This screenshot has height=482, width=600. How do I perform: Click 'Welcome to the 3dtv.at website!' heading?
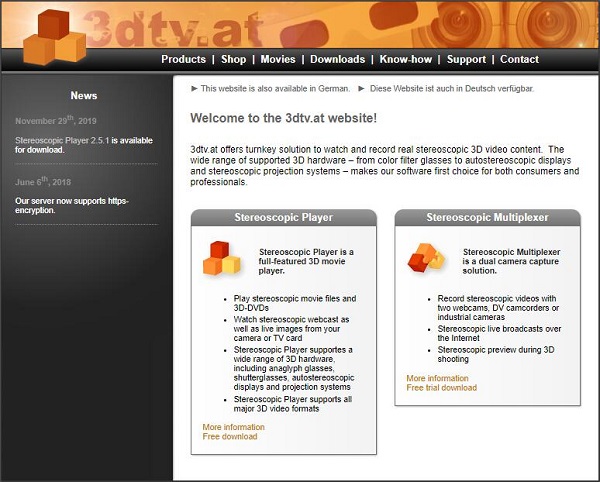284,118
